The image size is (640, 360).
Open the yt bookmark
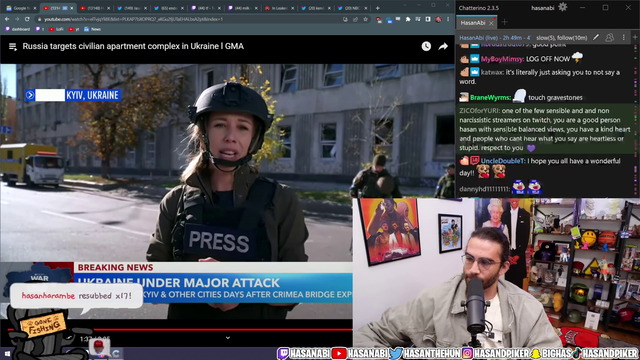[x=74, y=29]
